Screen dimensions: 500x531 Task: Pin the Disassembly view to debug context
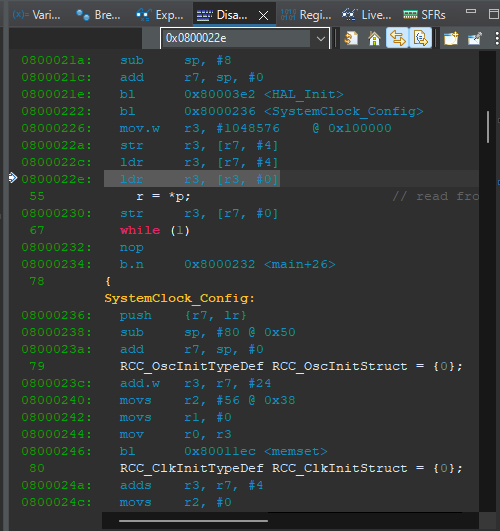click(475, 38)
